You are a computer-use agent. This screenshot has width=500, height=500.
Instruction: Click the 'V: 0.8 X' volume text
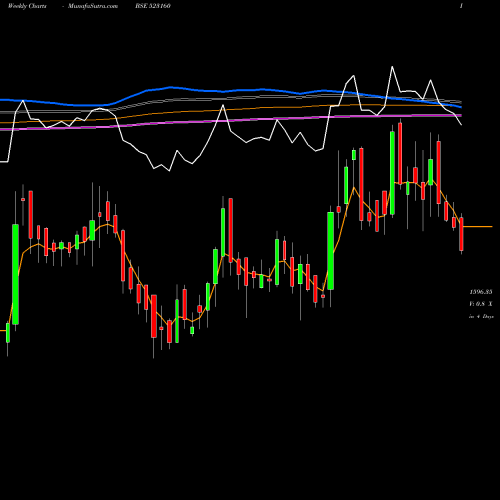(x=481, y=304)
